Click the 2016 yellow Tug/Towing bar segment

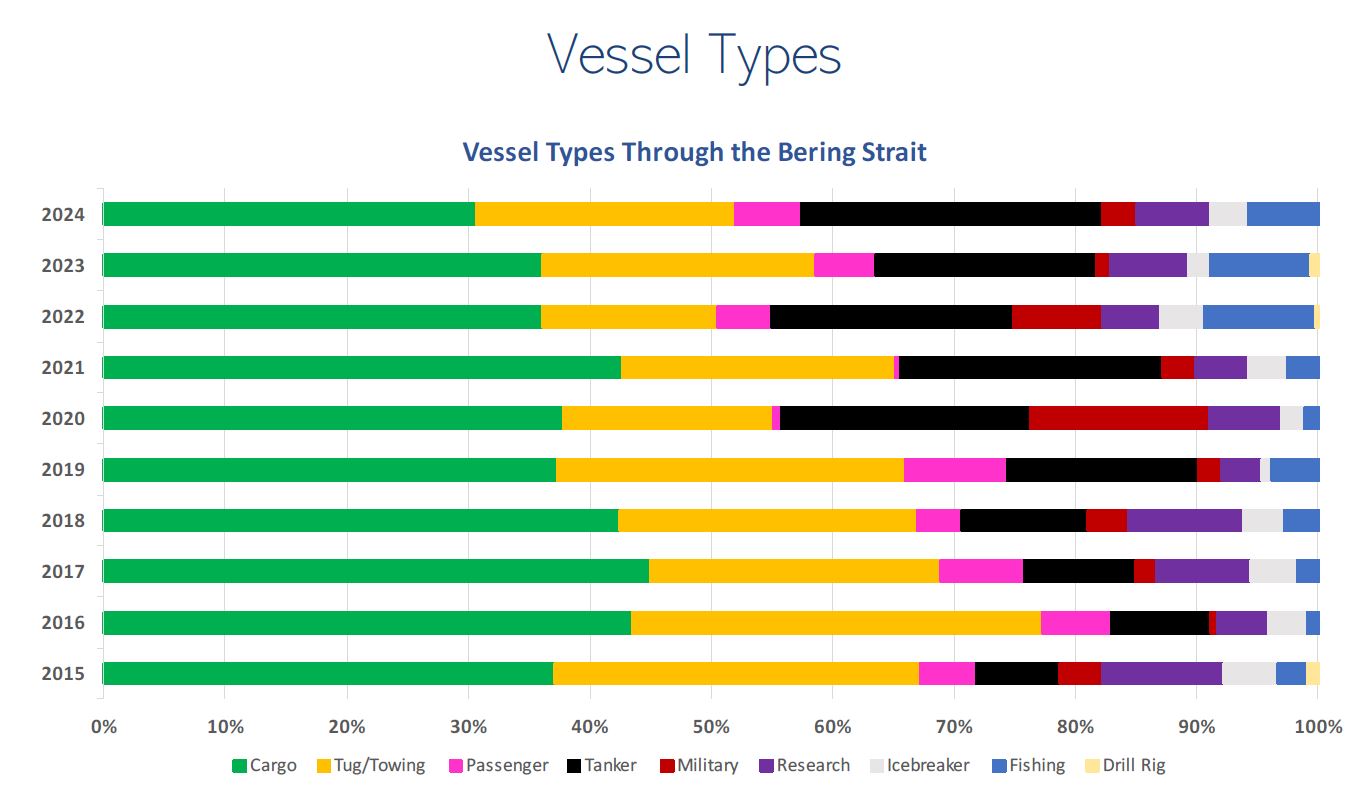(x=835, y=622)
